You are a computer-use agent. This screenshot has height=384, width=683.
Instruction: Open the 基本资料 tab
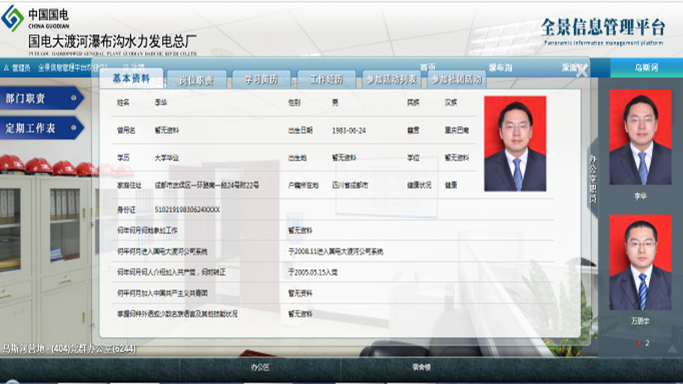click(x=131, y=78)
